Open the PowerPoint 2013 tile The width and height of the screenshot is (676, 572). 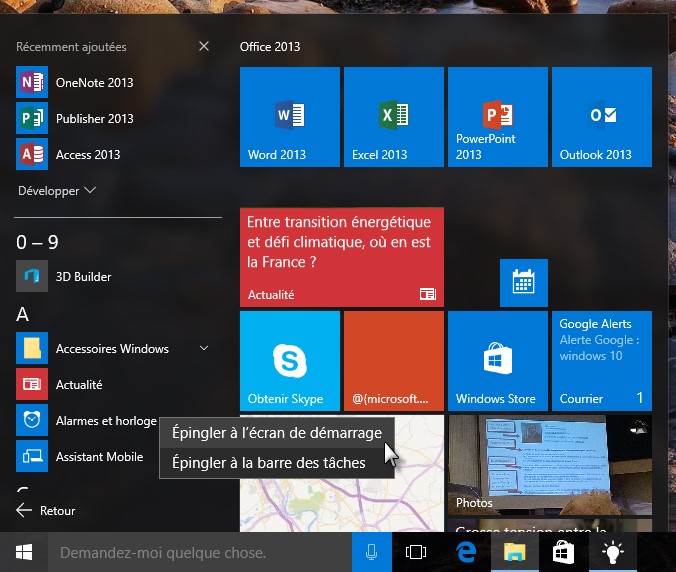click(497, 117)
